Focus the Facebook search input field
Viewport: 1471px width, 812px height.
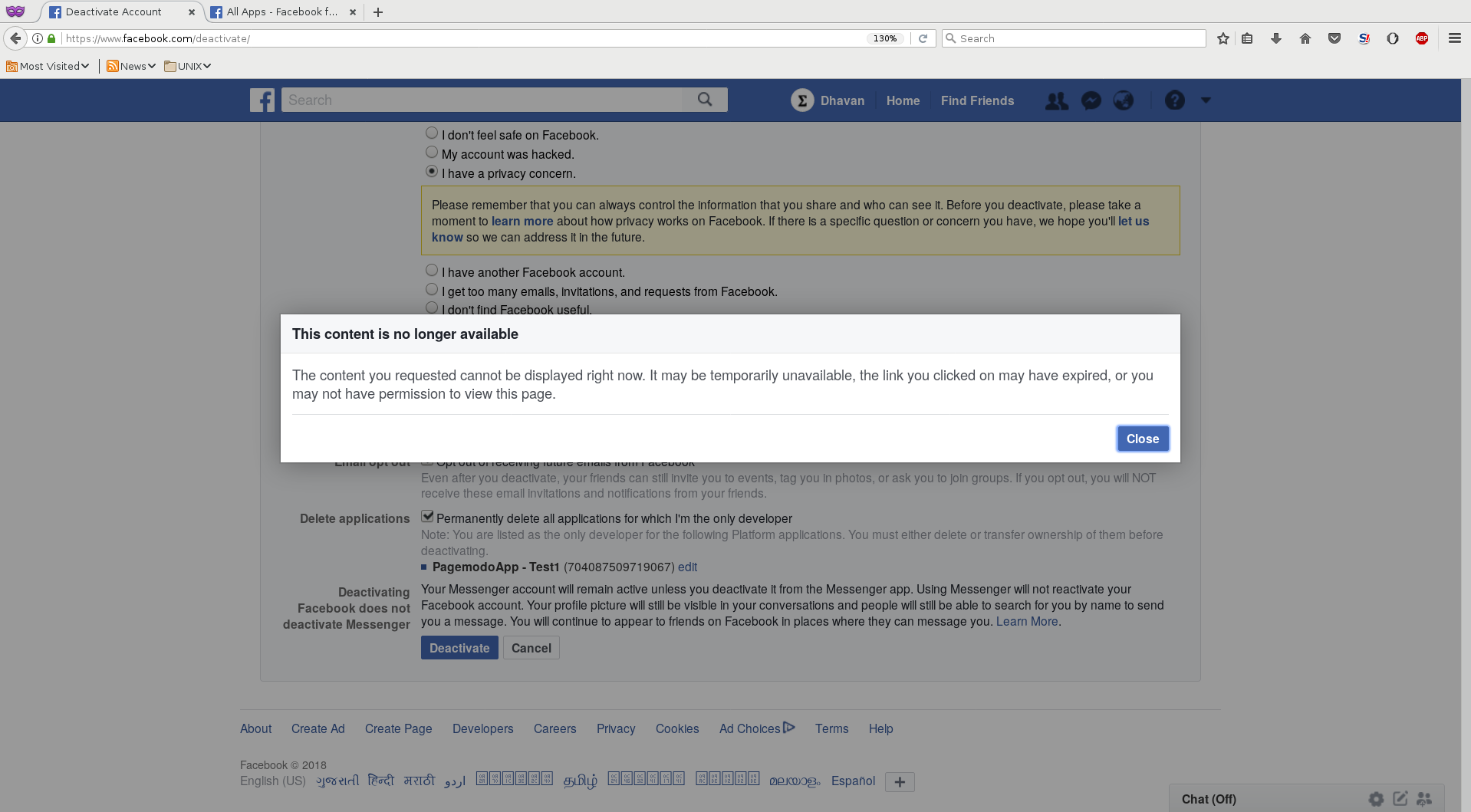pos(482,100)
